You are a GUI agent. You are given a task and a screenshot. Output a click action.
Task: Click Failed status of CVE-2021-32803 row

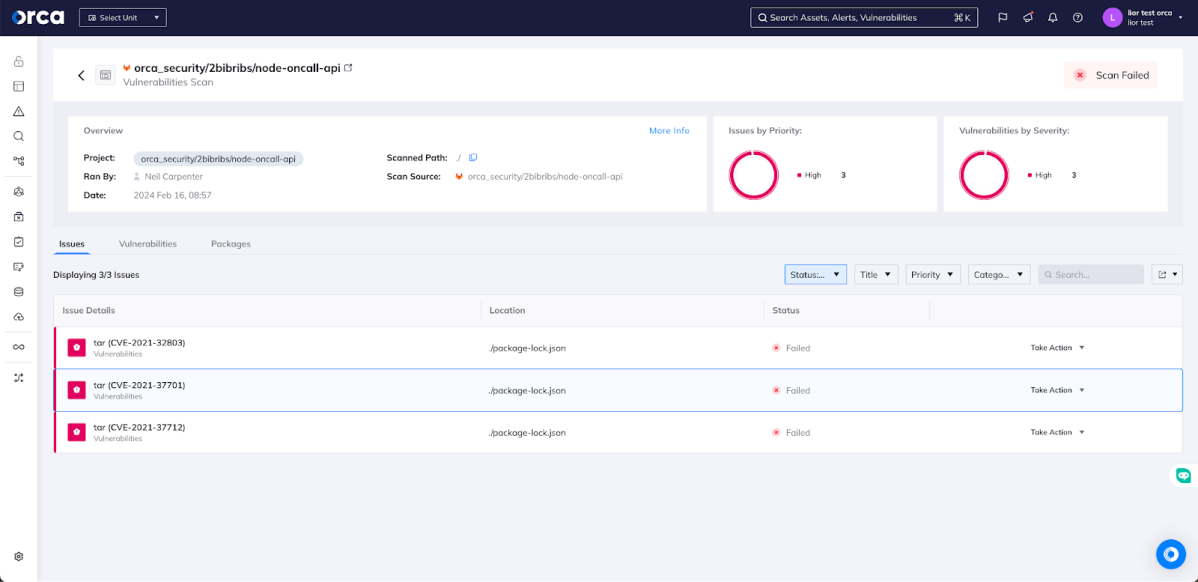click(x=791, y=348)
